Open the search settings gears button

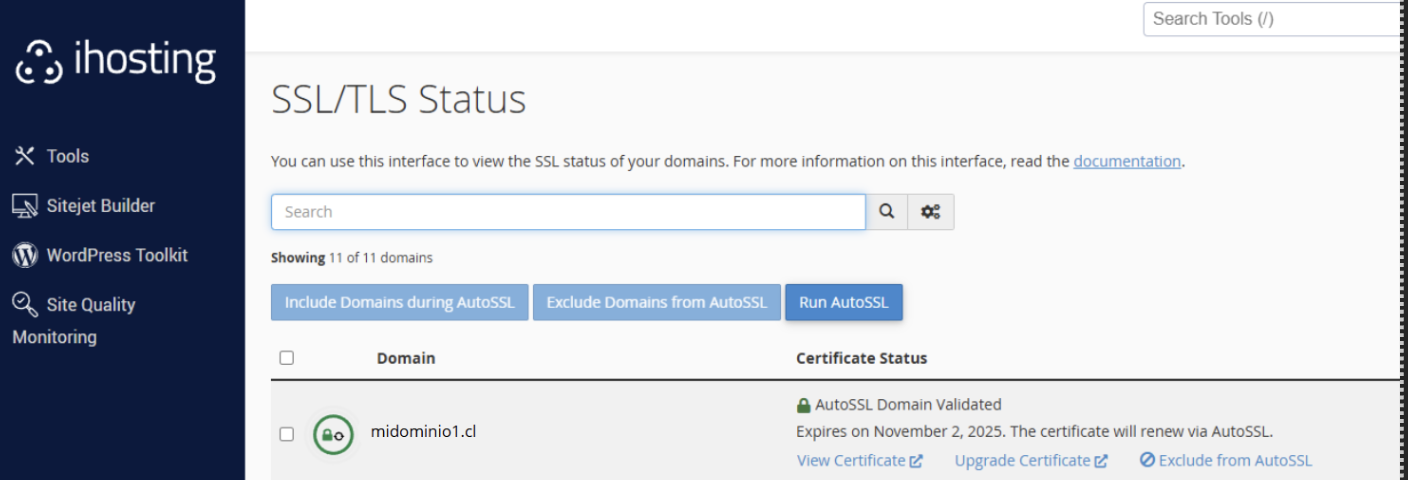tap(930, 212)
